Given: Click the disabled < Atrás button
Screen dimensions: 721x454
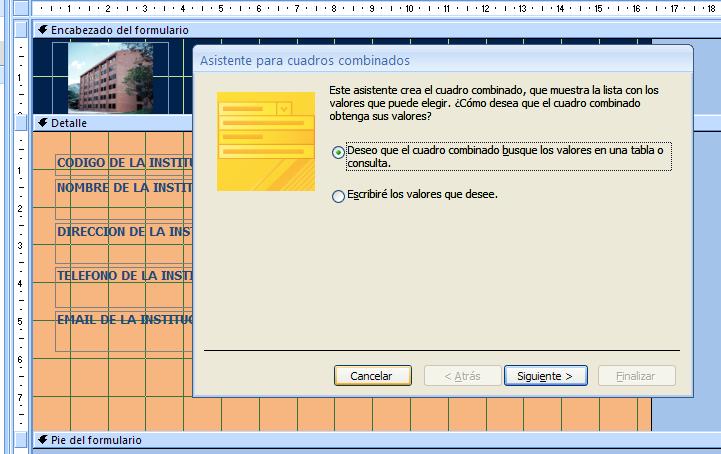Looking at the screenshot, I should [462, 376].
